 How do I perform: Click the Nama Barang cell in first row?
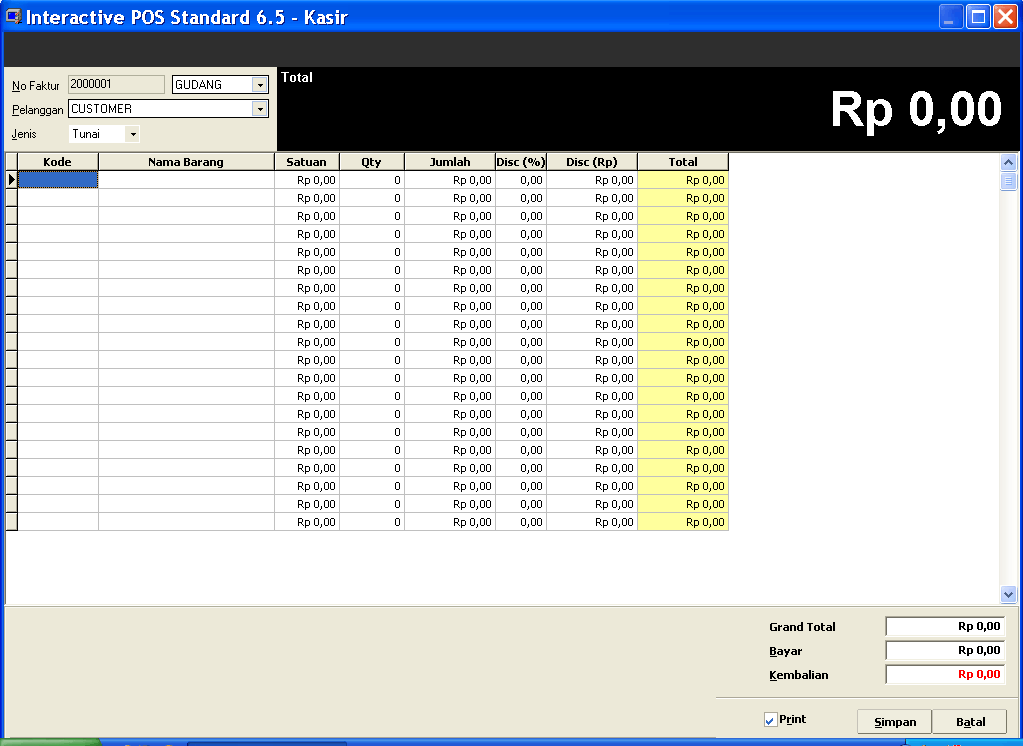186,179
